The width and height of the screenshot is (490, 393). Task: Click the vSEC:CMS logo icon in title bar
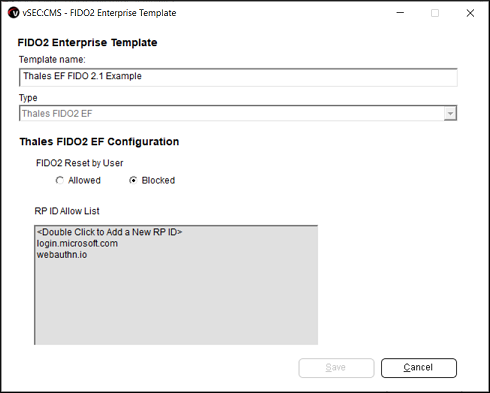coord(14,13)
